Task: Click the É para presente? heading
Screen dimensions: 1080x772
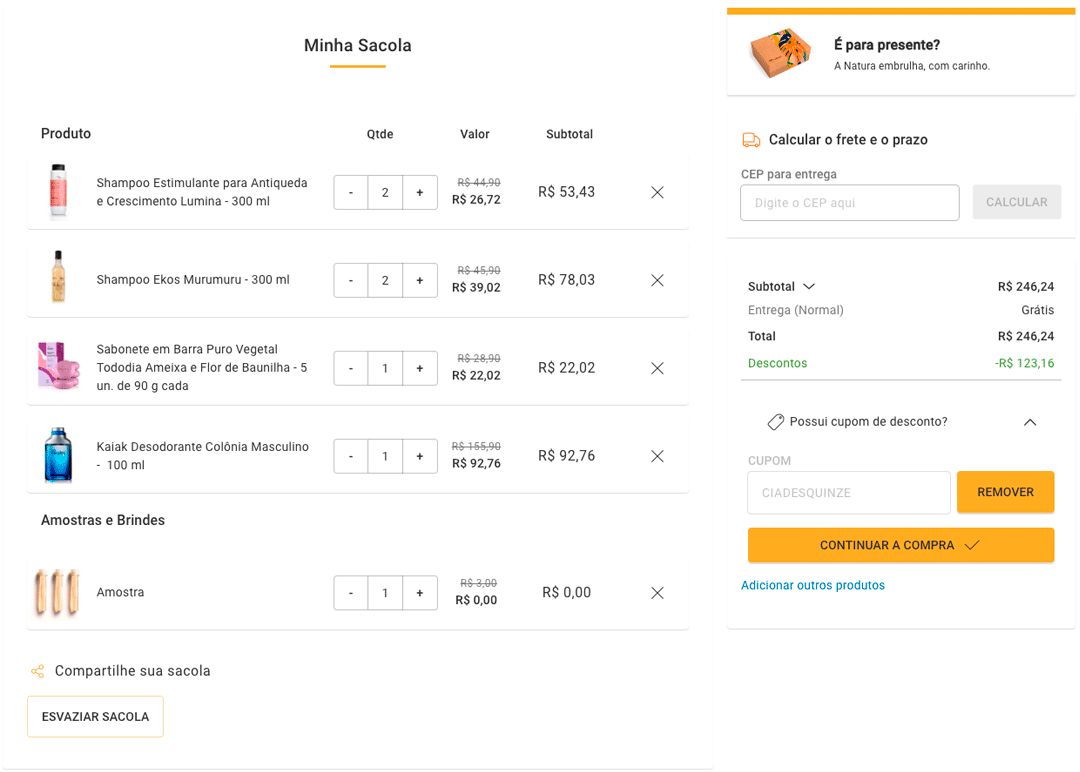Action: point(886,45)
